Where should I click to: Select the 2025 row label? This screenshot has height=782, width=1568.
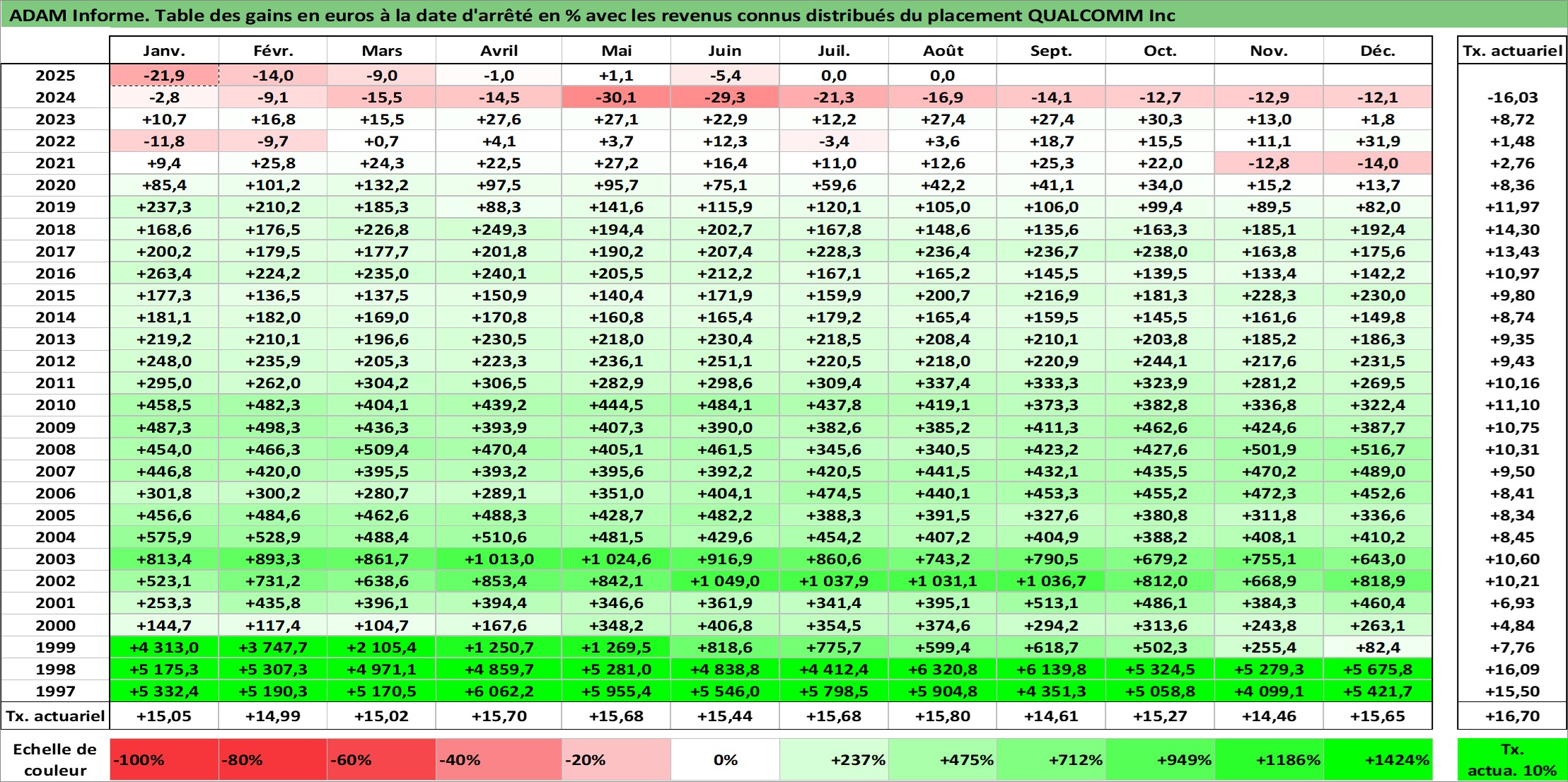[x=55, y=75]
